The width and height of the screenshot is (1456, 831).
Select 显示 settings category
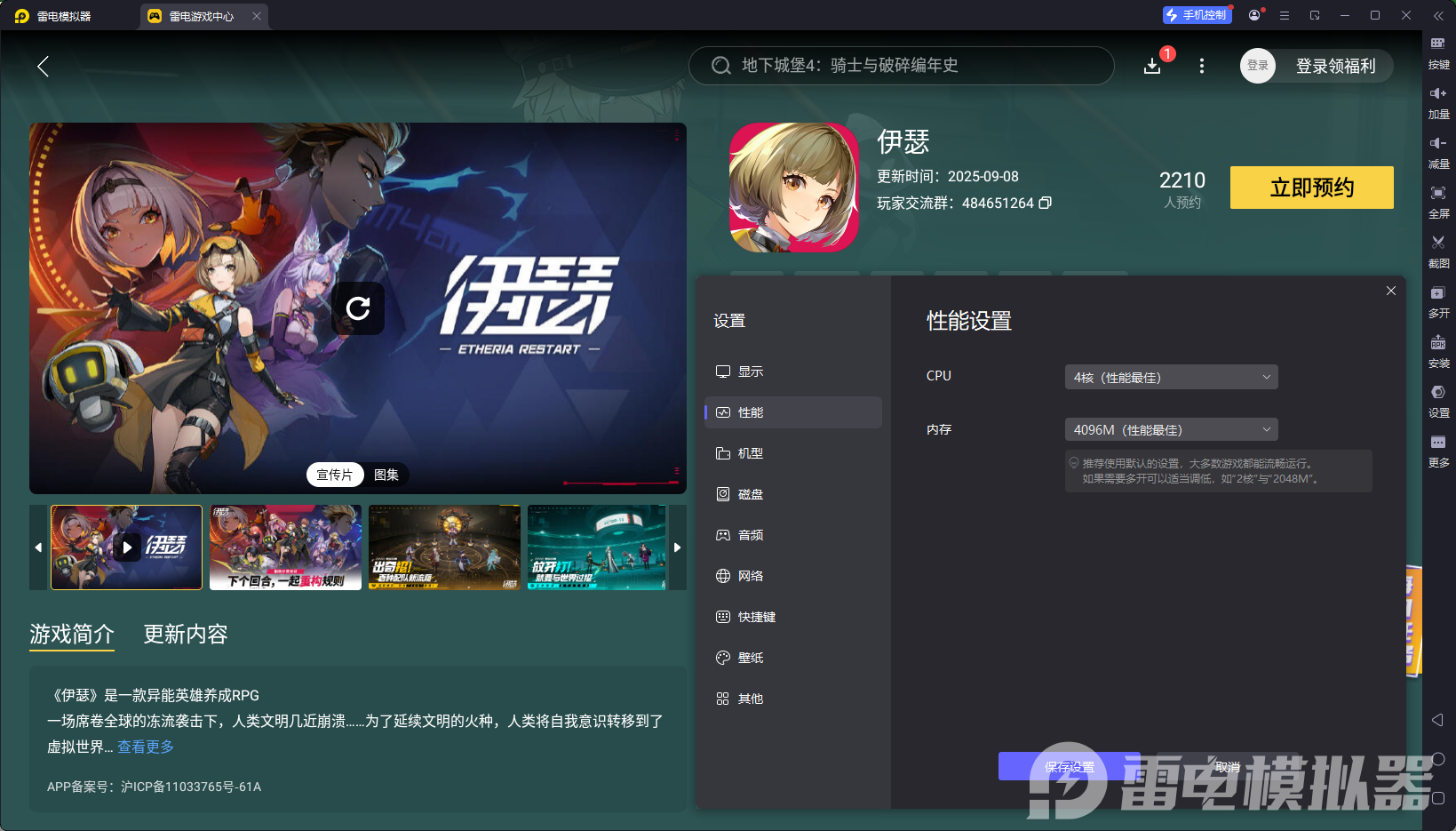point(793,372)
